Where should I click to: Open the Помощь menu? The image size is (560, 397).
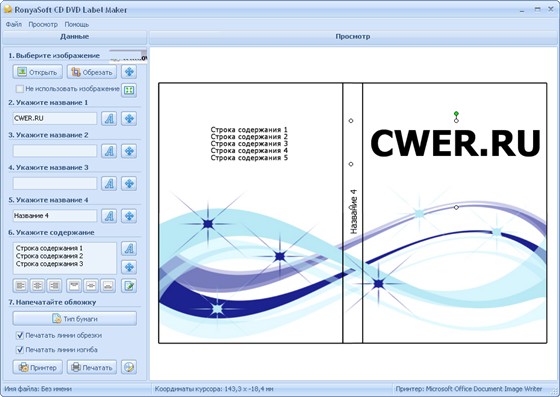(76, 24)
